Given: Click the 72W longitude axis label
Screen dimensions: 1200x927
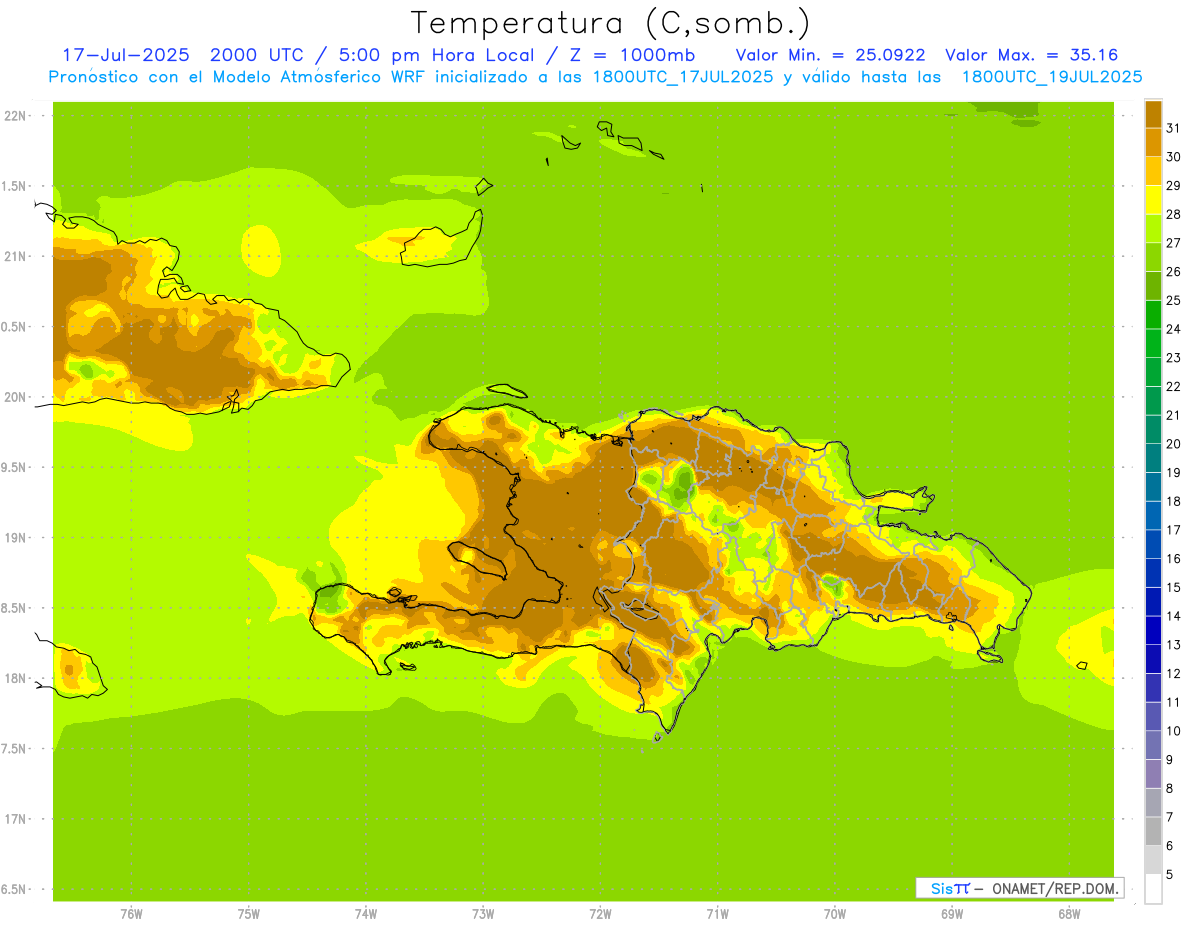Looking at the screenshot, I should click(x=600, y=914).
